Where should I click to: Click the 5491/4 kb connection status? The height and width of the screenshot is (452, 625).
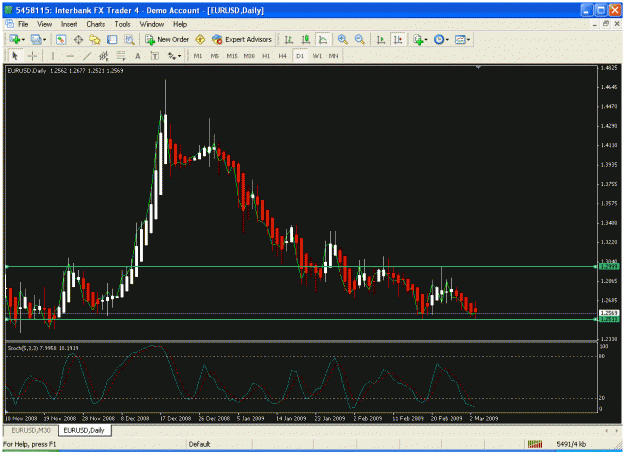click(x=571, y=444)
